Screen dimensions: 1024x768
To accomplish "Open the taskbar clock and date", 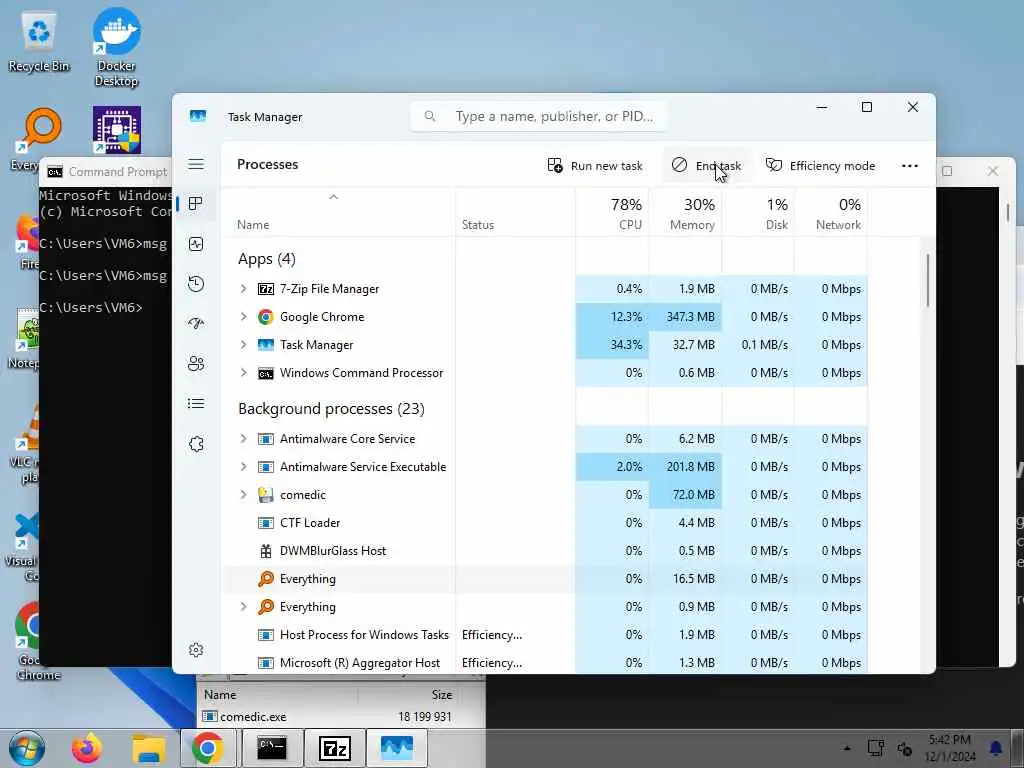I will click(x=950, y=748).
